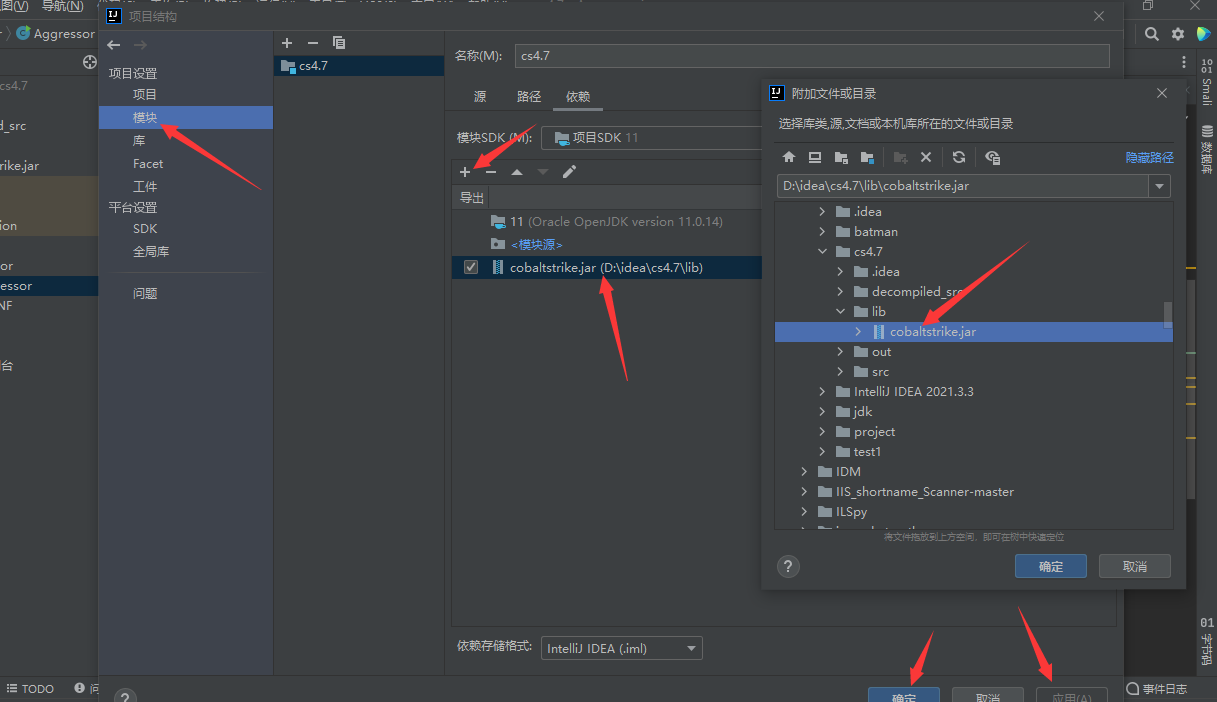Move dependency up
The height and width of the screenshot is (702, 1217).
(517, 172)
